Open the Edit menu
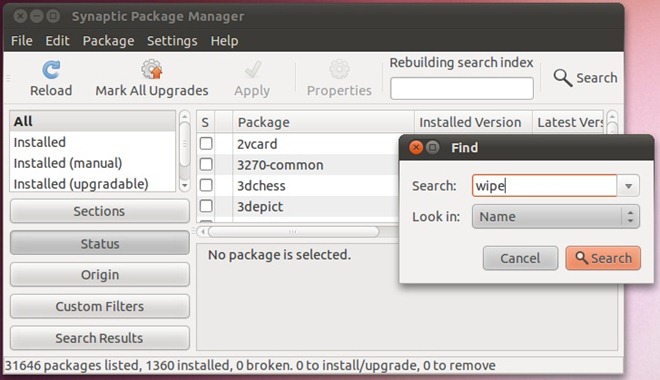The width and height of the screenshot is (660, 380). point(57,41)
